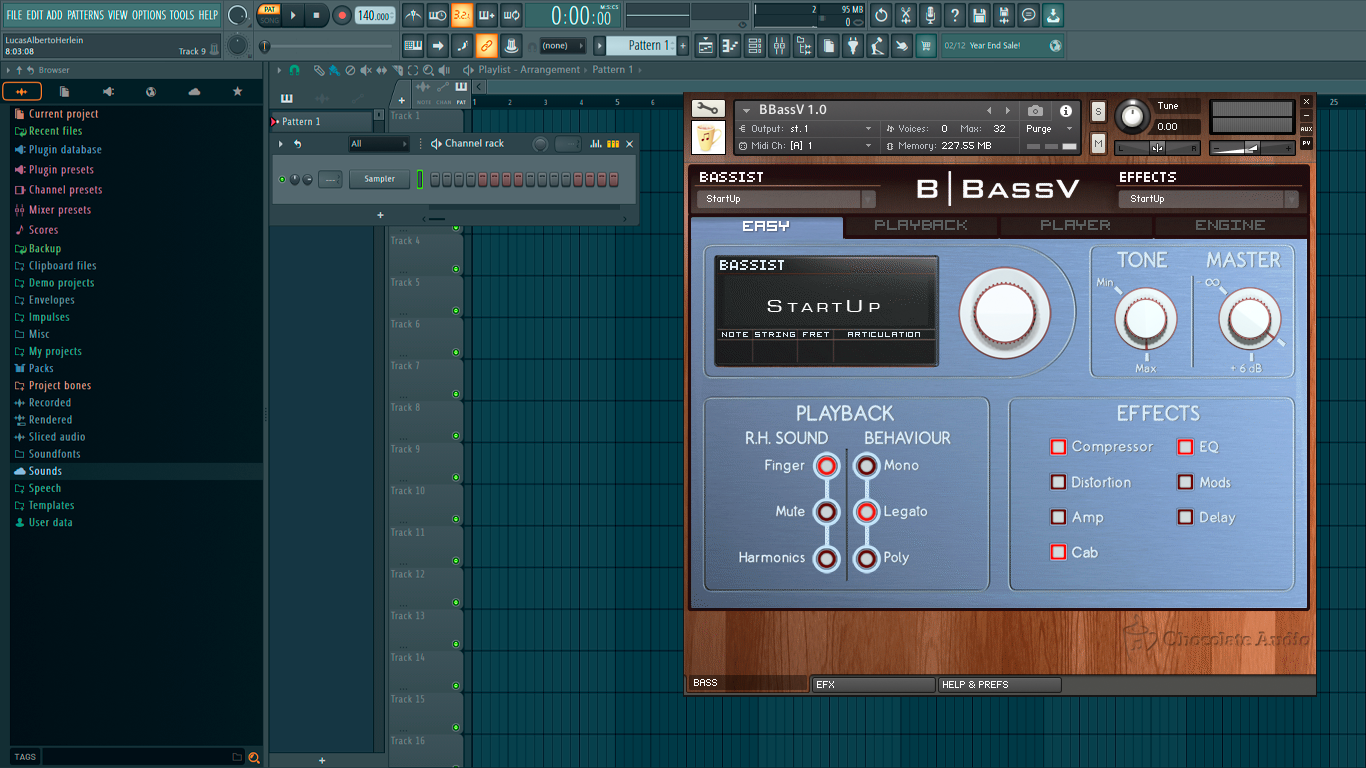Open the plugin picker plug icon
This screenshot has width=1366, height=768.
tap(853, 45)
